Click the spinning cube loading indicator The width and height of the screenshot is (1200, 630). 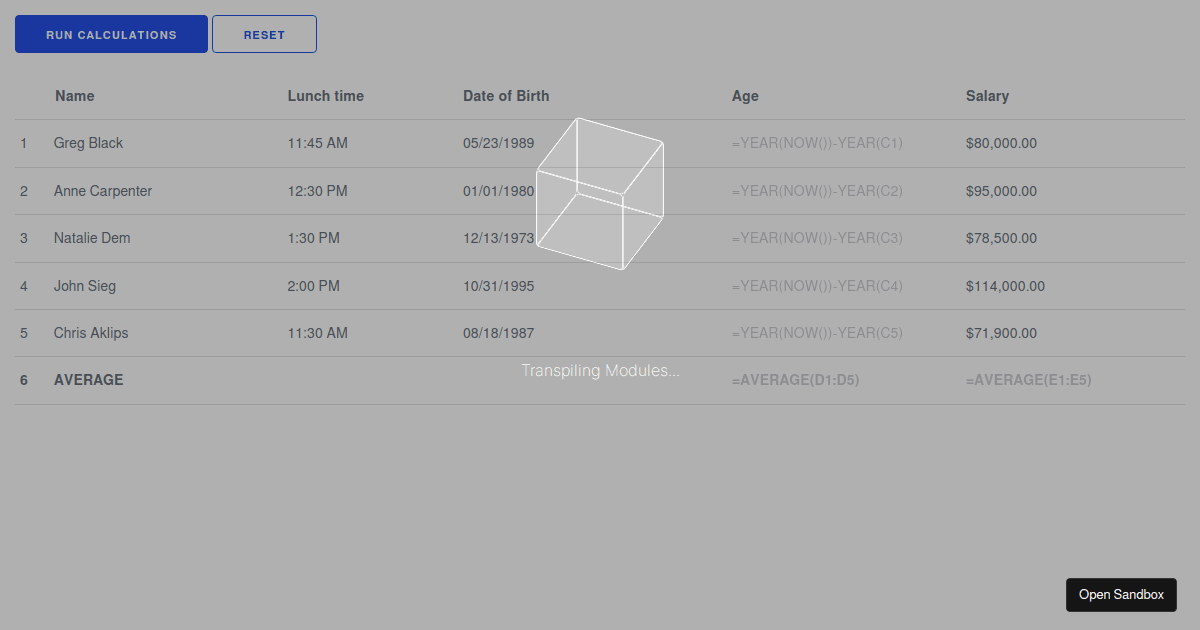pyautogui.click(x=600, y=193)
